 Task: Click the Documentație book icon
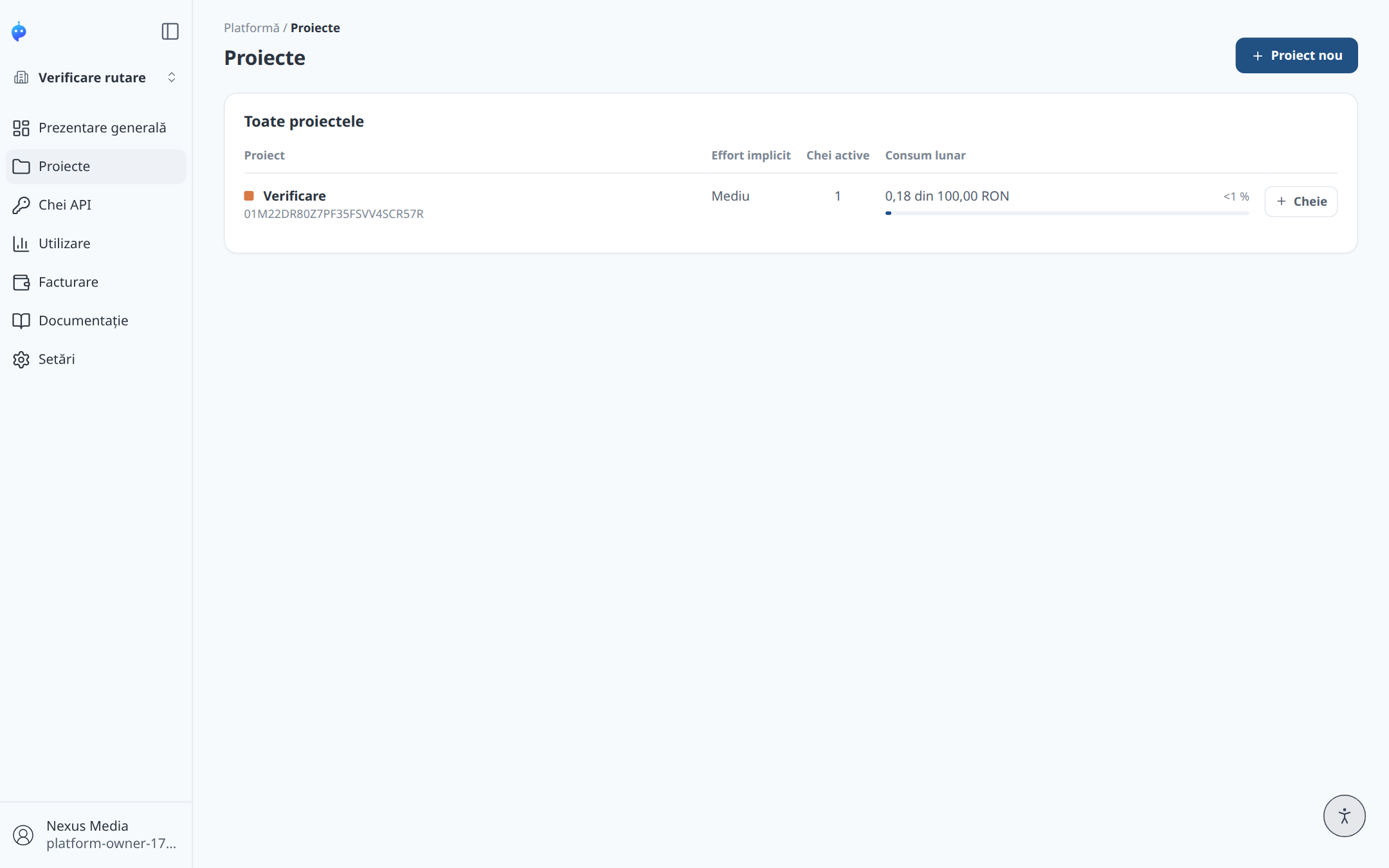[21, 321]
